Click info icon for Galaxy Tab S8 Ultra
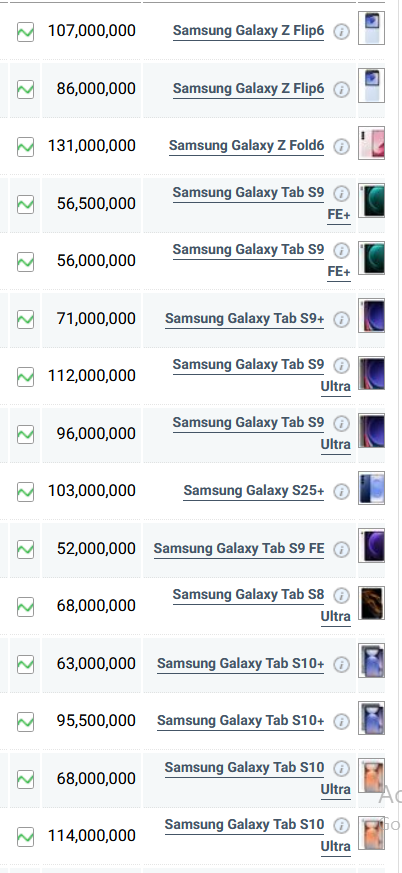The width and height of the screenshot is (402, 873). [341, 596]
